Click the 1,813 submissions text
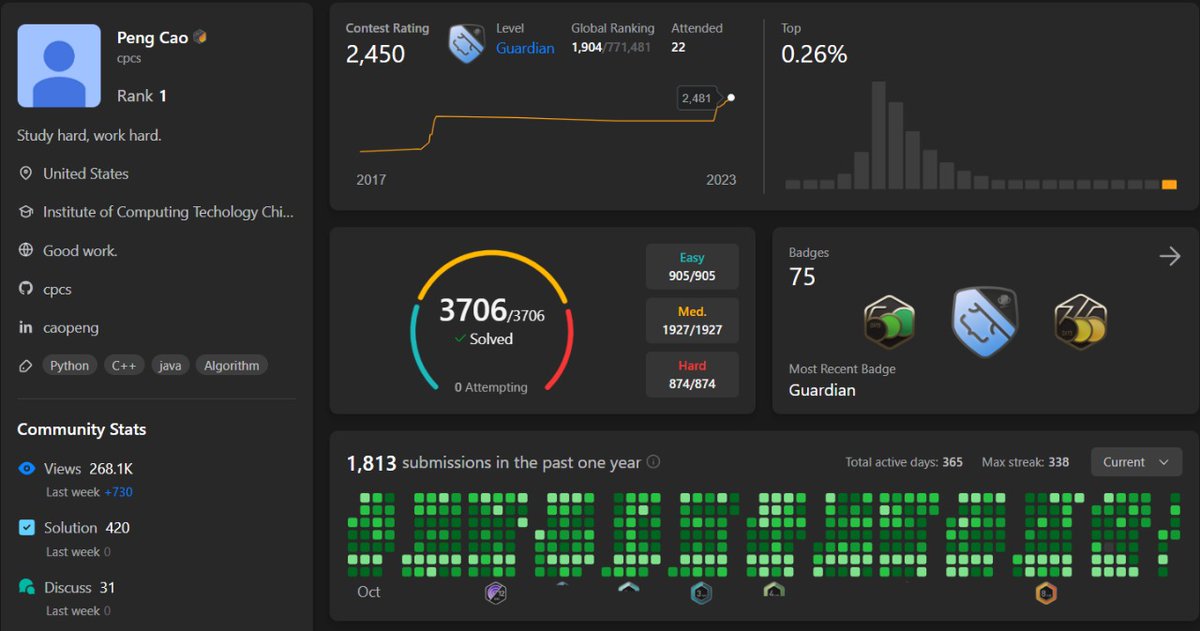Image resolution: width=1200 pixels, height=631 pixels. [494, 462]
